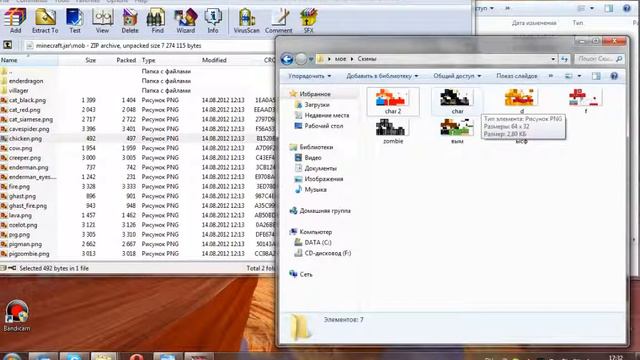Open CD-дисковод (F:) drive
This screenshot has width=640, height=360.
click(x=327, y=253)
